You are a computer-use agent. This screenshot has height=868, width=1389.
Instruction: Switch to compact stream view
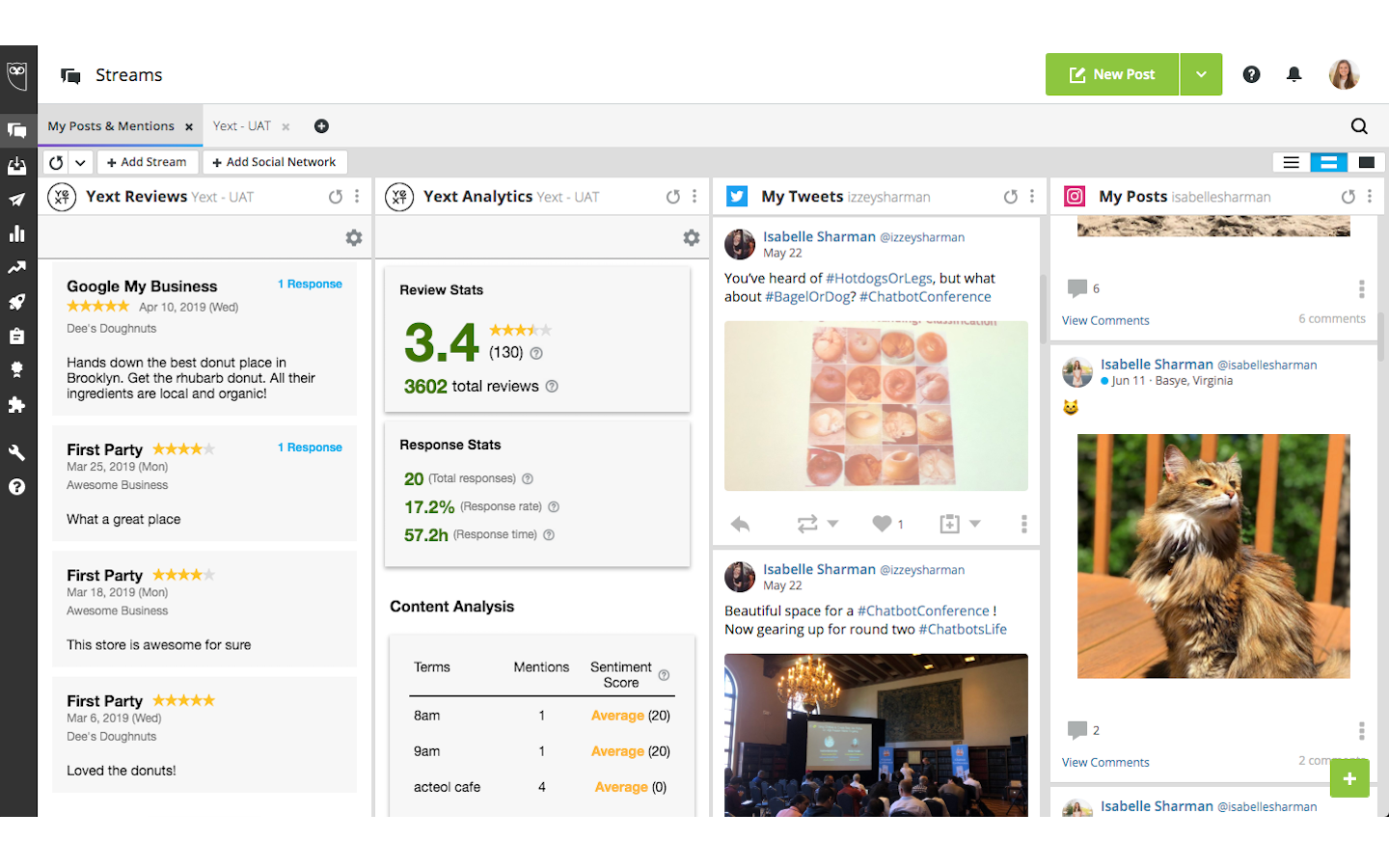(x=1291, y=162)
